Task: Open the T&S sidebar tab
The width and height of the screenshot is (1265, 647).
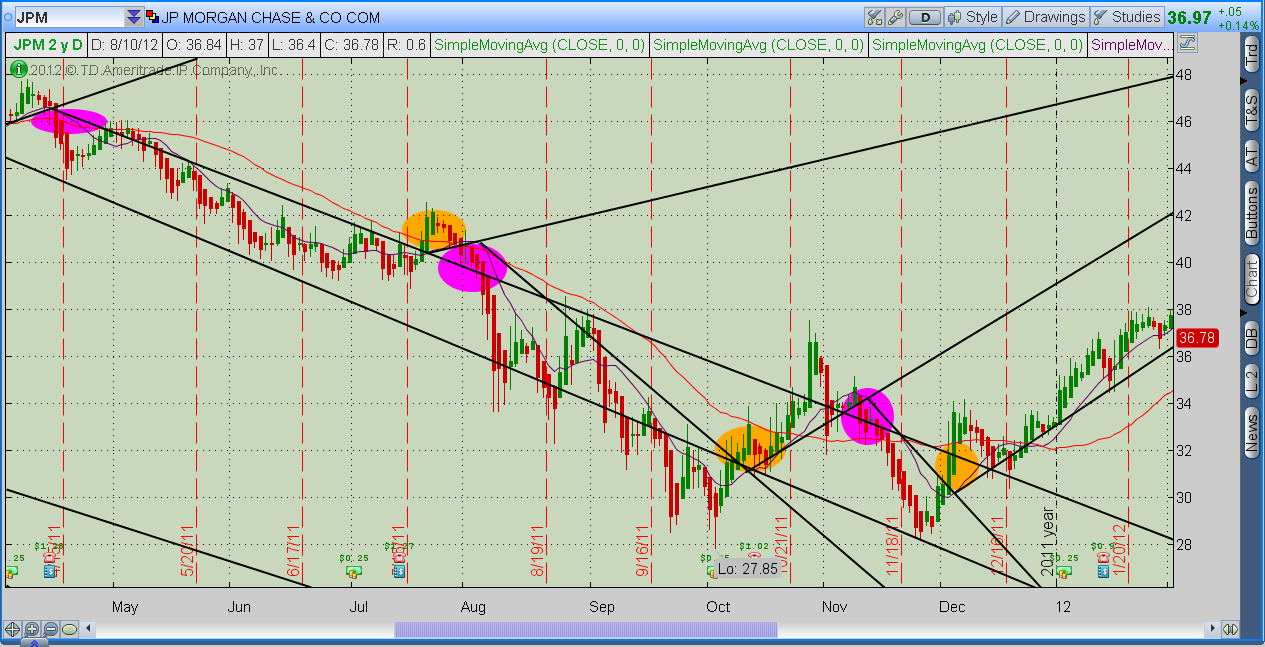Action: click(1251, 110)
